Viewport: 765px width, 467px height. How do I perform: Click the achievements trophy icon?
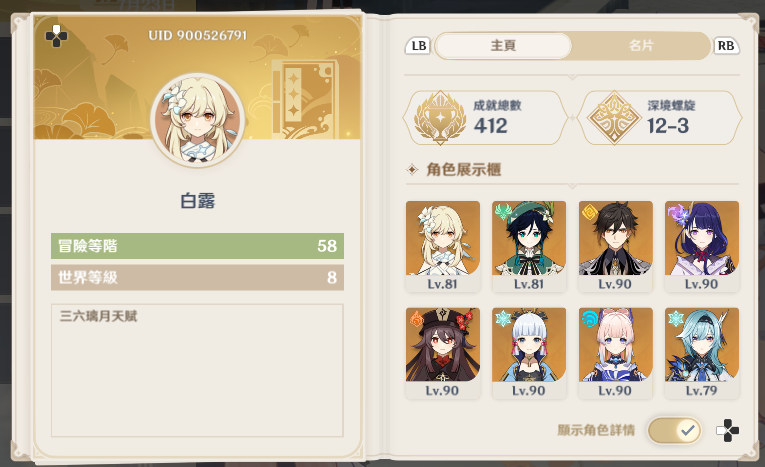[440, 118]
